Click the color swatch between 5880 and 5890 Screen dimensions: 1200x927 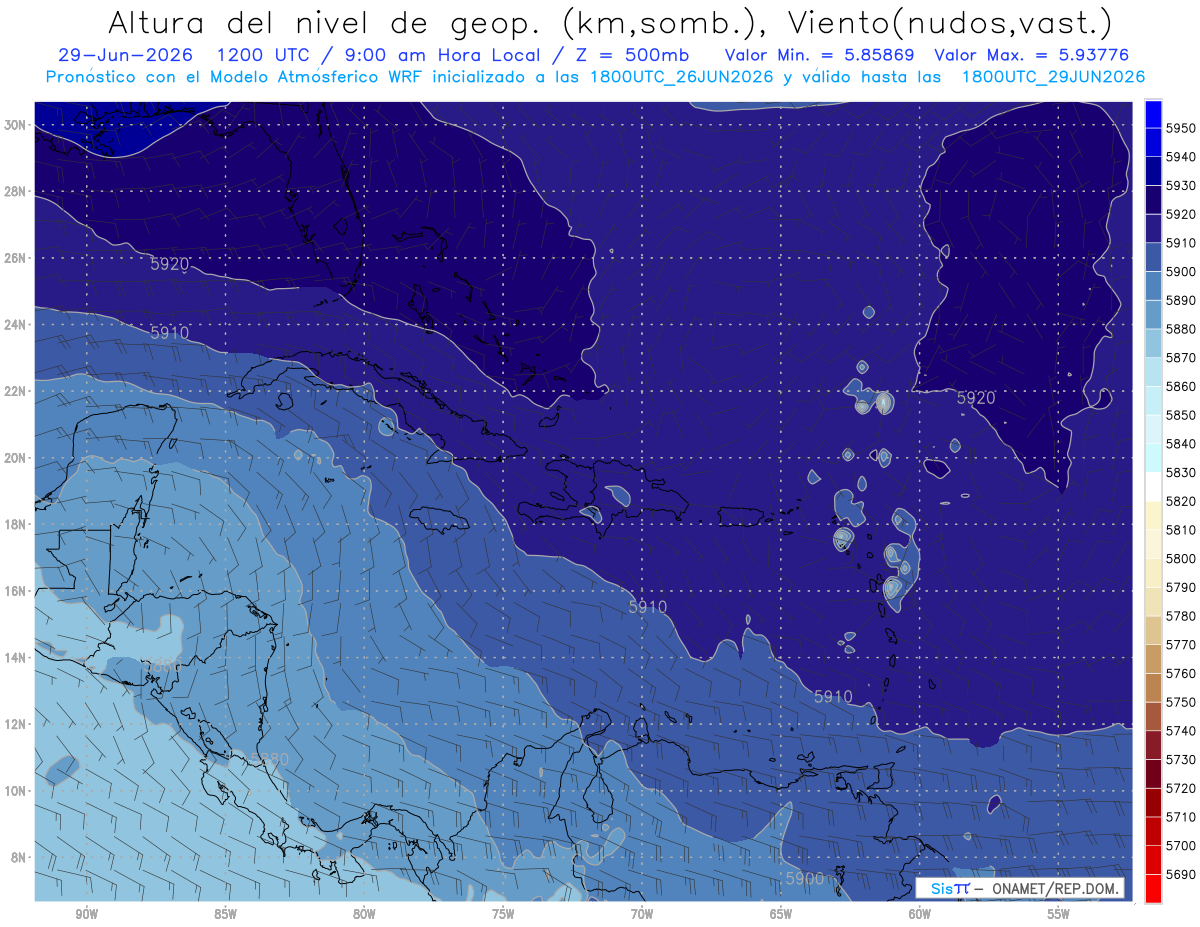point(1153,314)
